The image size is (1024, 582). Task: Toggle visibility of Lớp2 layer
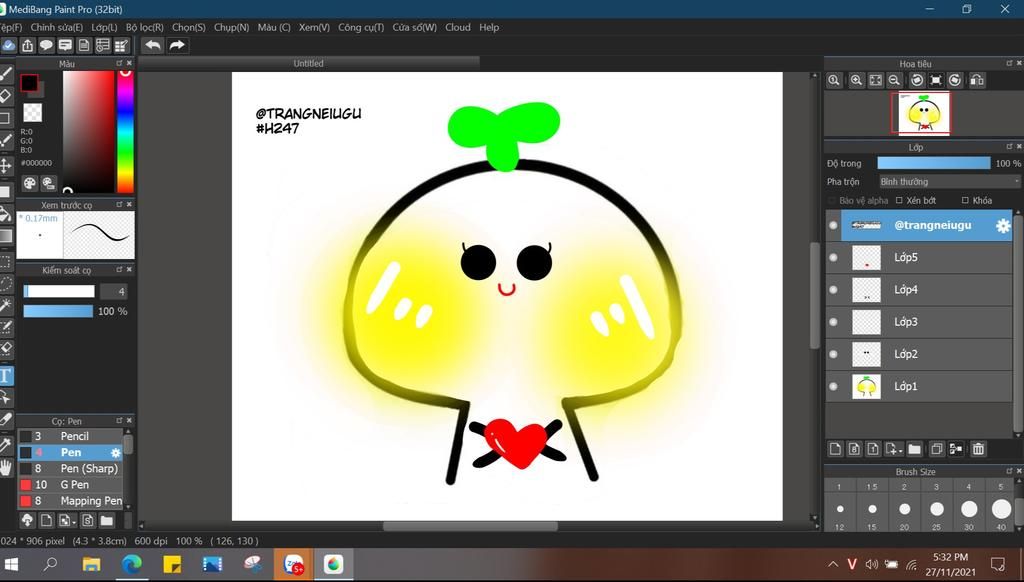coord(833,354)
